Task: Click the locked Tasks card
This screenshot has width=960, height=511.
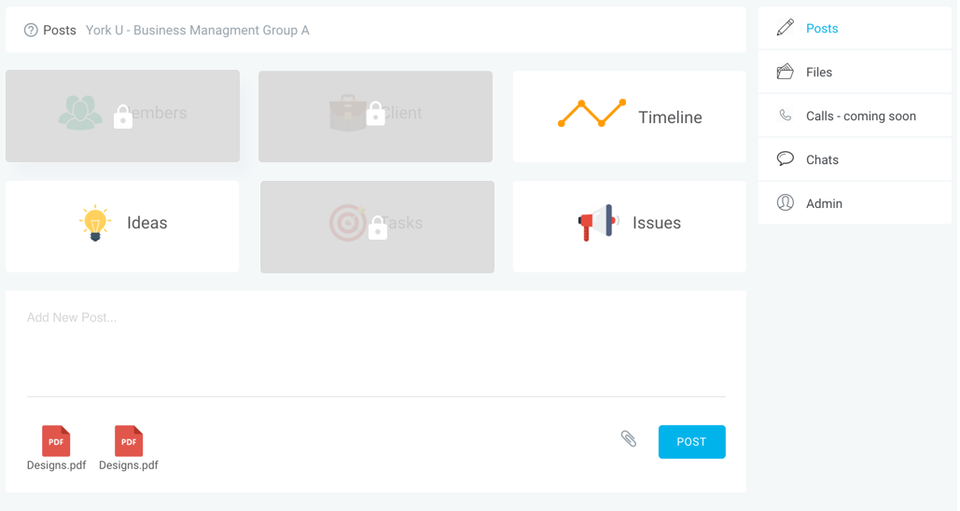Action: coord(377,227)
